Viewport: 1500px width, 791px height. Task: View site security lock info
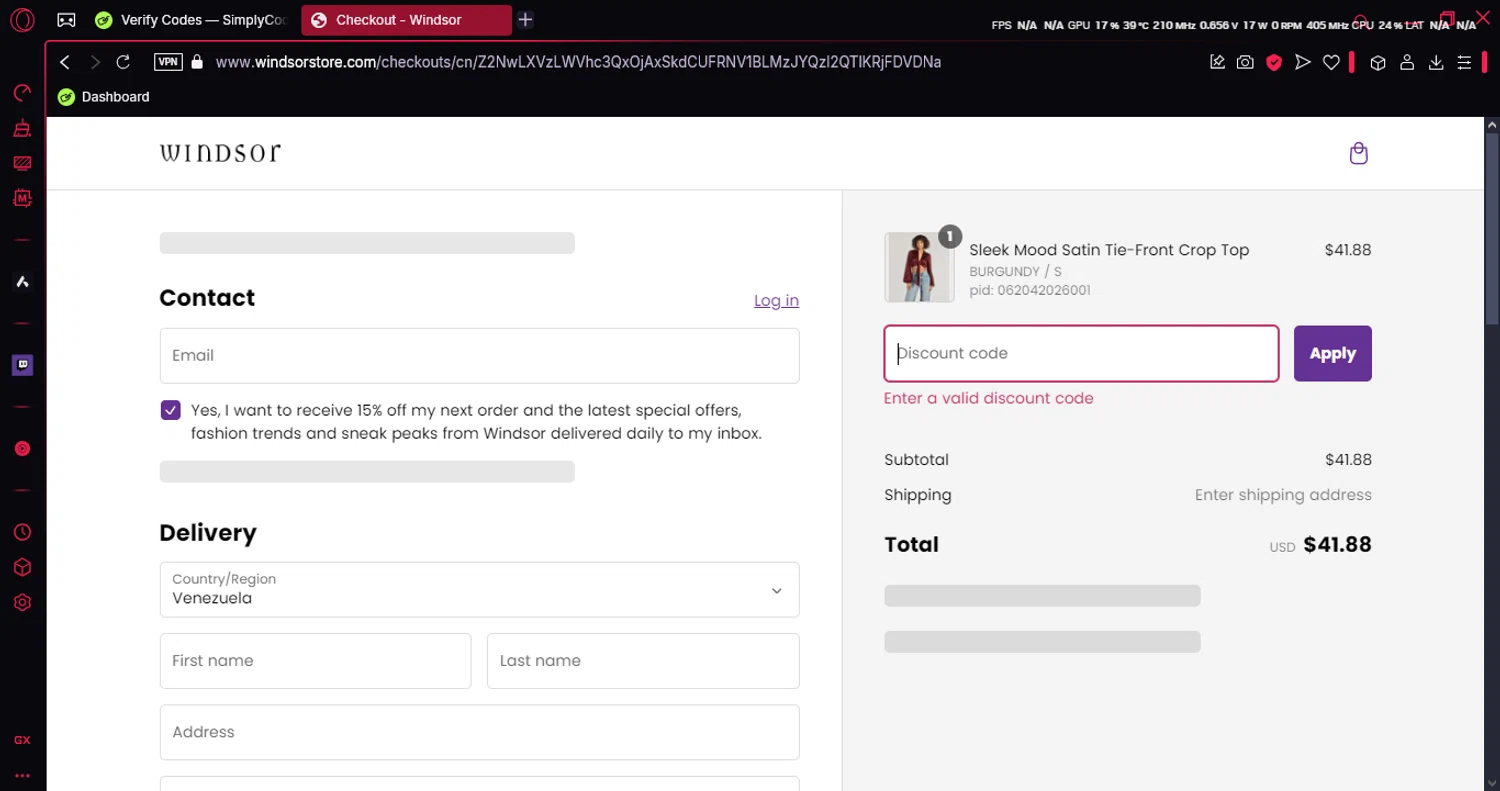[x=197, y=62]
